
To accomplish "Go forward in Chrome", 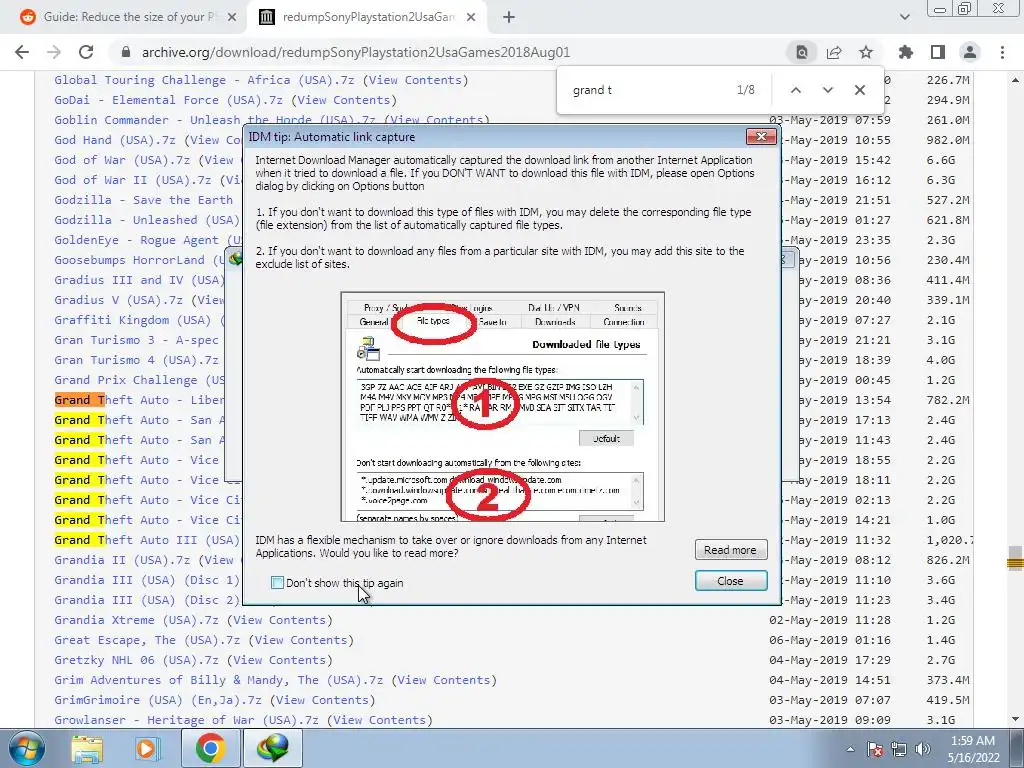I will tap(54, 52).
